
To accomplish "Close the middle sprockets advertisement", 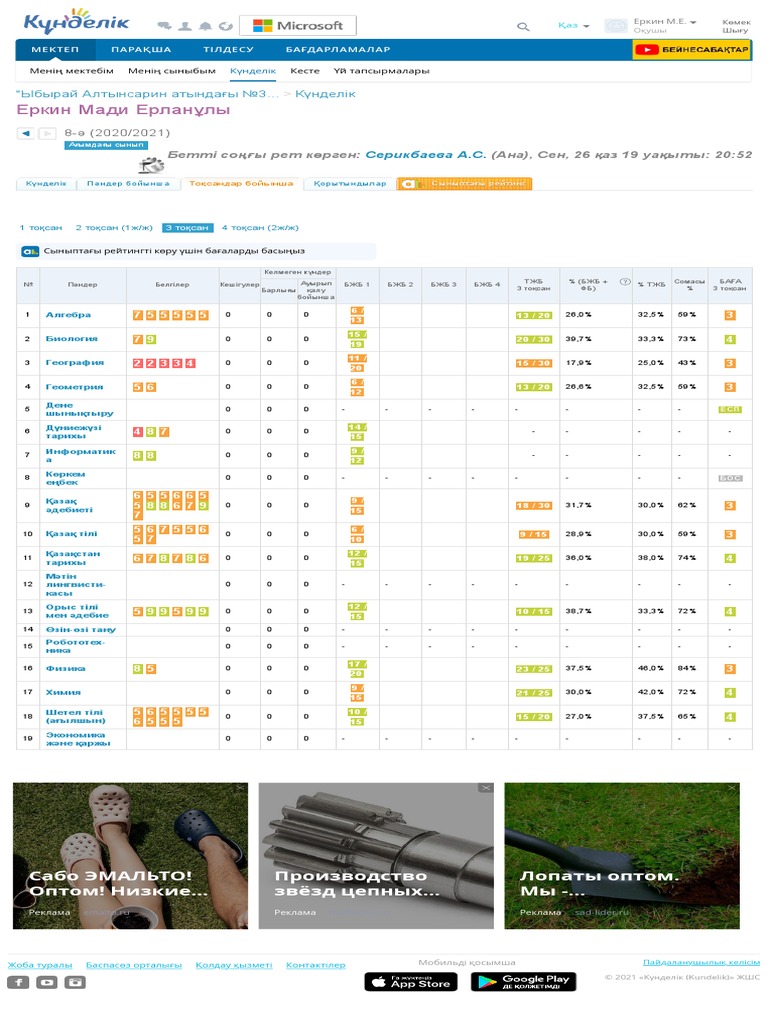I will click(486, 788).
